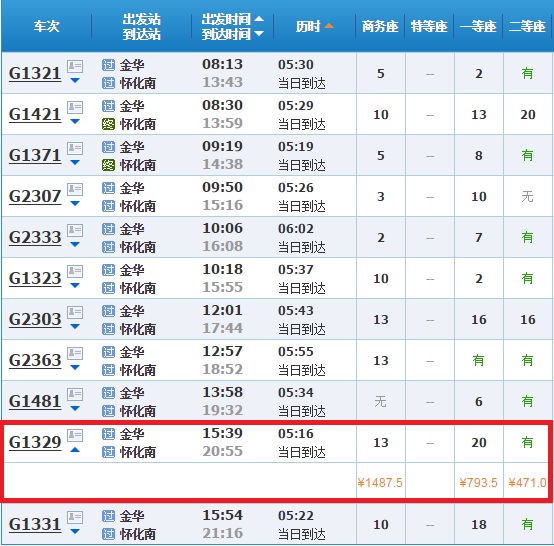
Task: Click business seat count 5 for G1371
Action: (381, 155)
